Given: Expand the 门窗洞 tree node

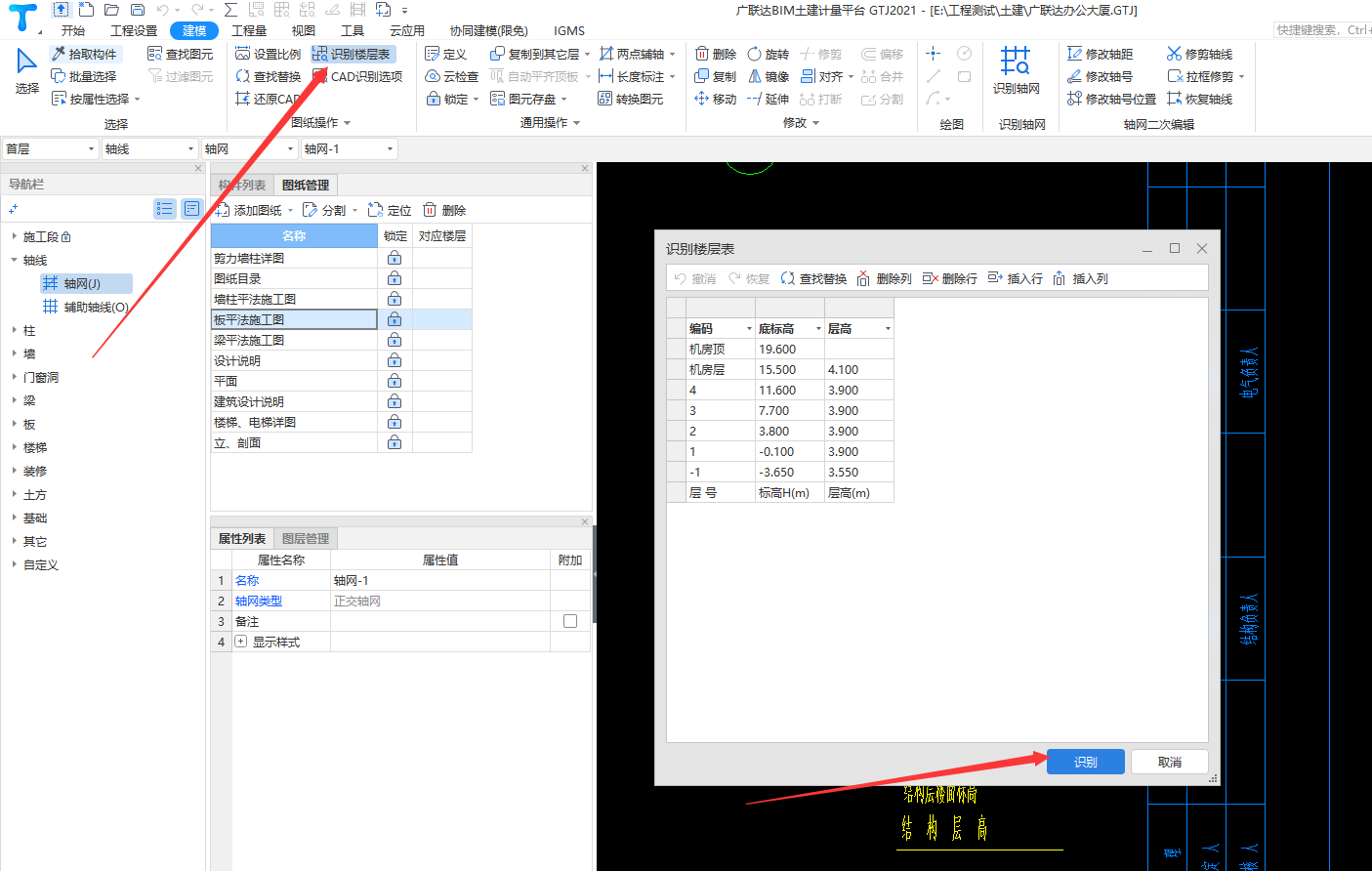Looking at the screenshot, I should tap(14, 377).
